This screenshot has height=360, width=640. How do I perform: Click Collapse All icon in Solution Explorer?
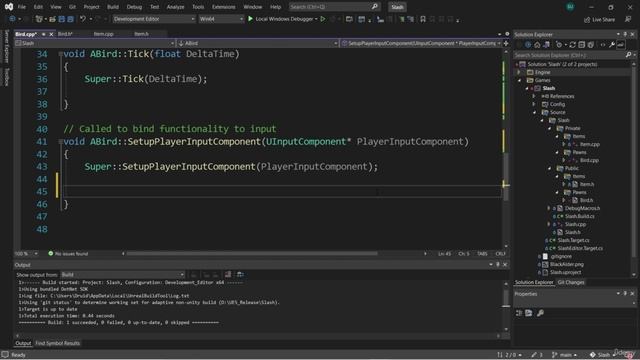pos(582,45)
